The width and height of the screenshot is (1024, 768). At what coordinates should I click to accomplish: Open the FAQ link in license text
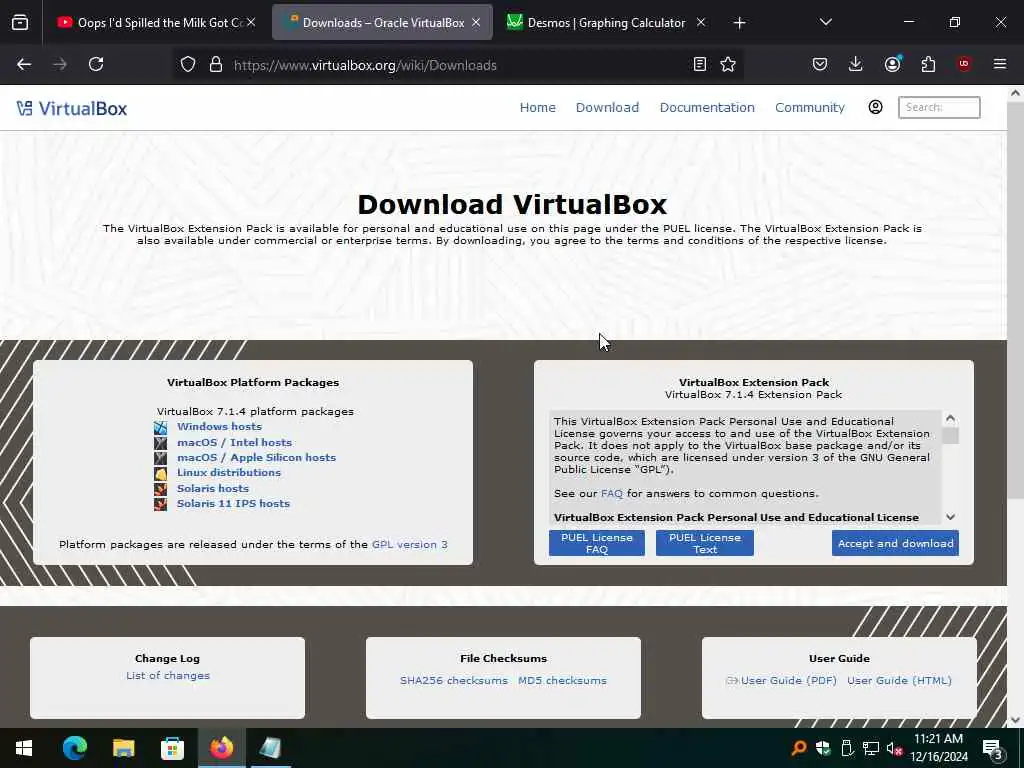pos(612,493)
